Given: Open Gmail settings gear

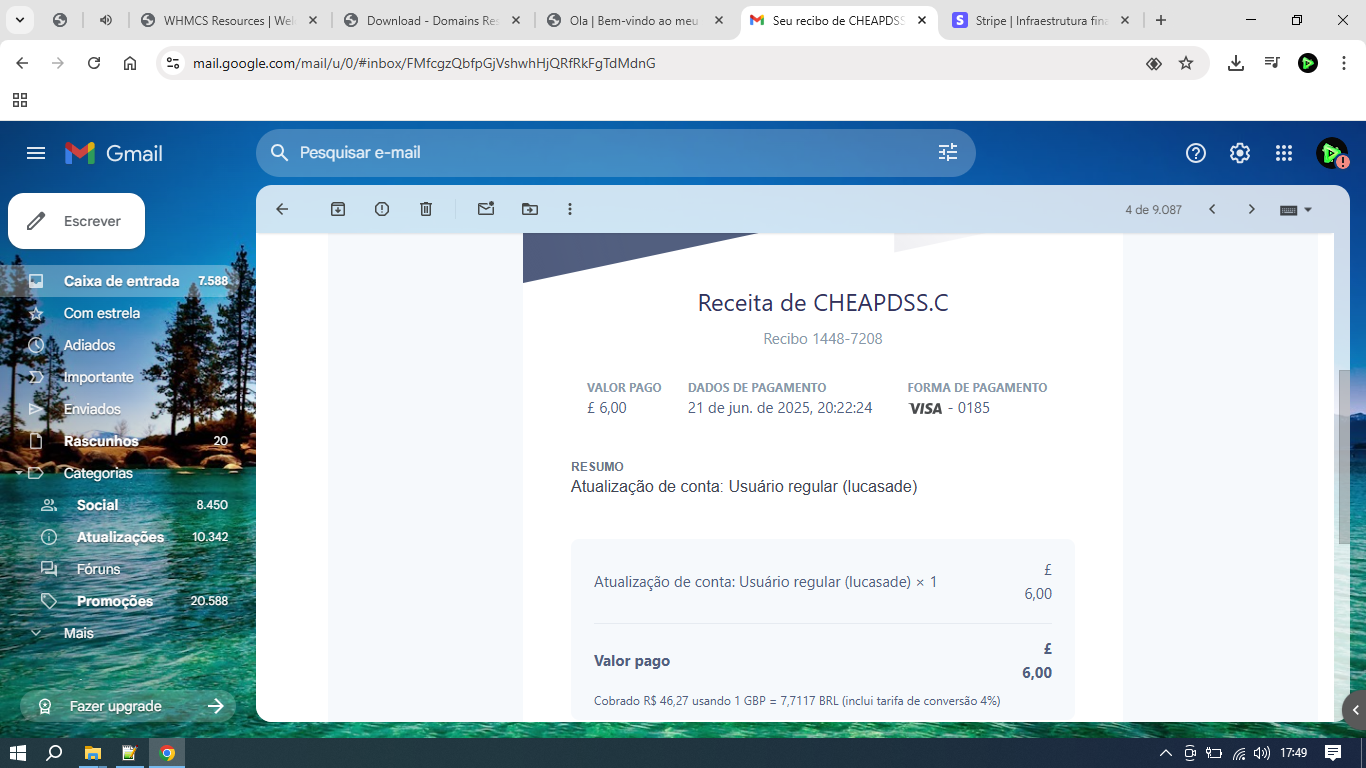Looking at the screenshot, I should coord(1240,153).
